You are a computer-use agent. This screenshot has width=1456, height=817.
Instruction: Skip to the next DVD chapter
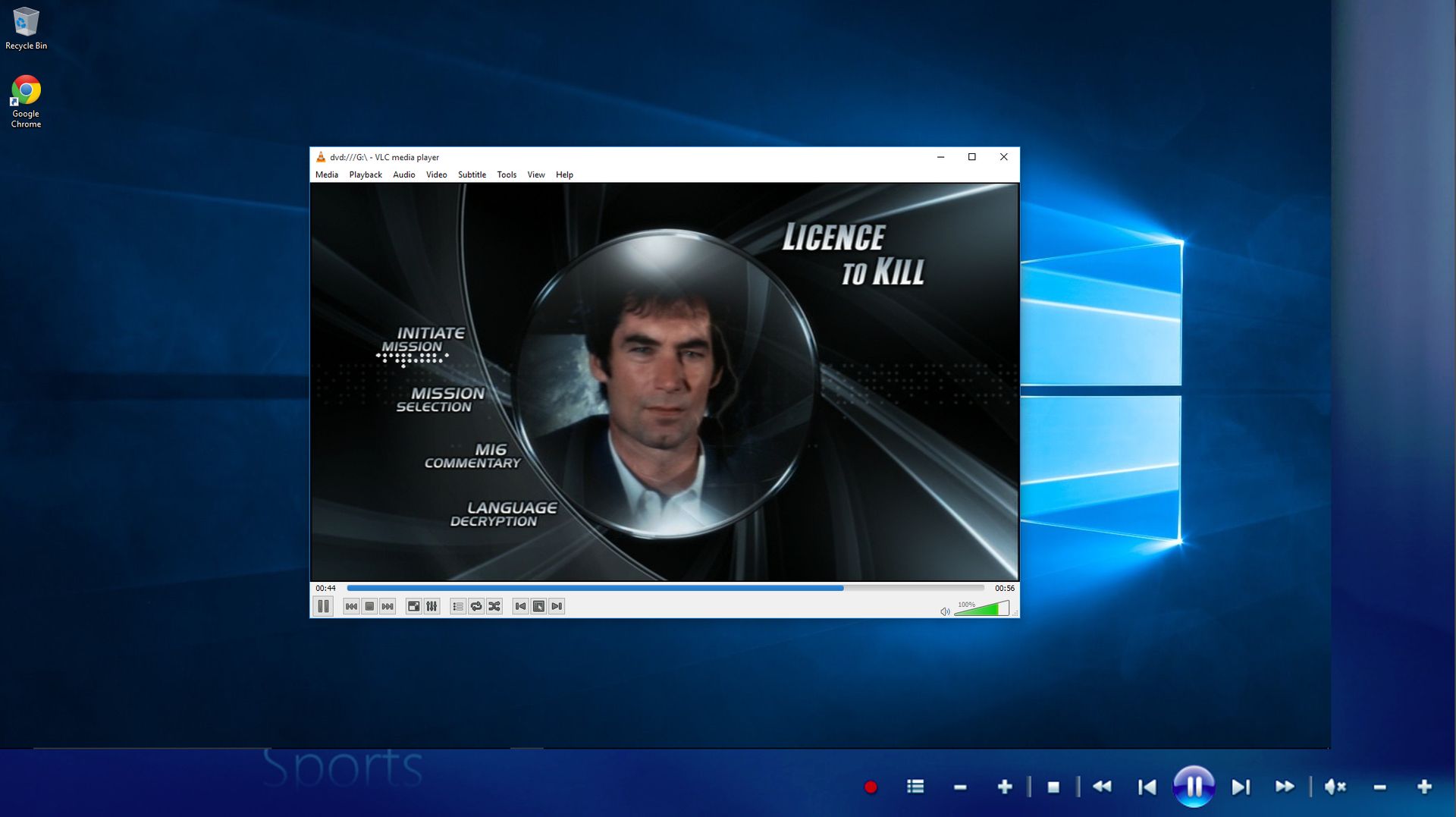point(556,606)
